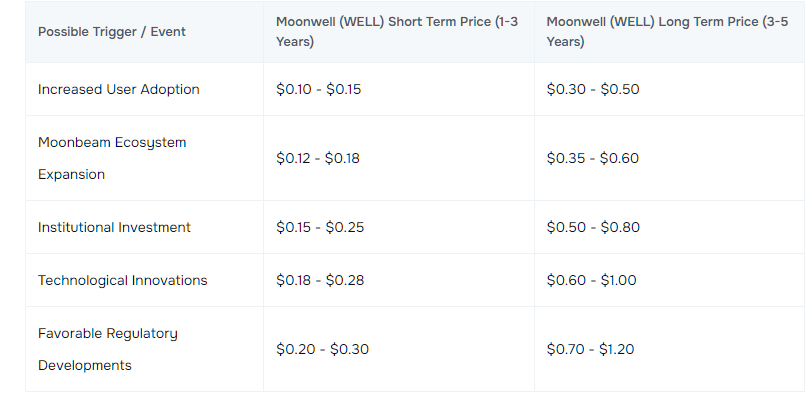Image resolution: width=812 pixels, height=403 pixels.
Task: Click the '$0.20 - $0.30' price range
Action: 322,349
